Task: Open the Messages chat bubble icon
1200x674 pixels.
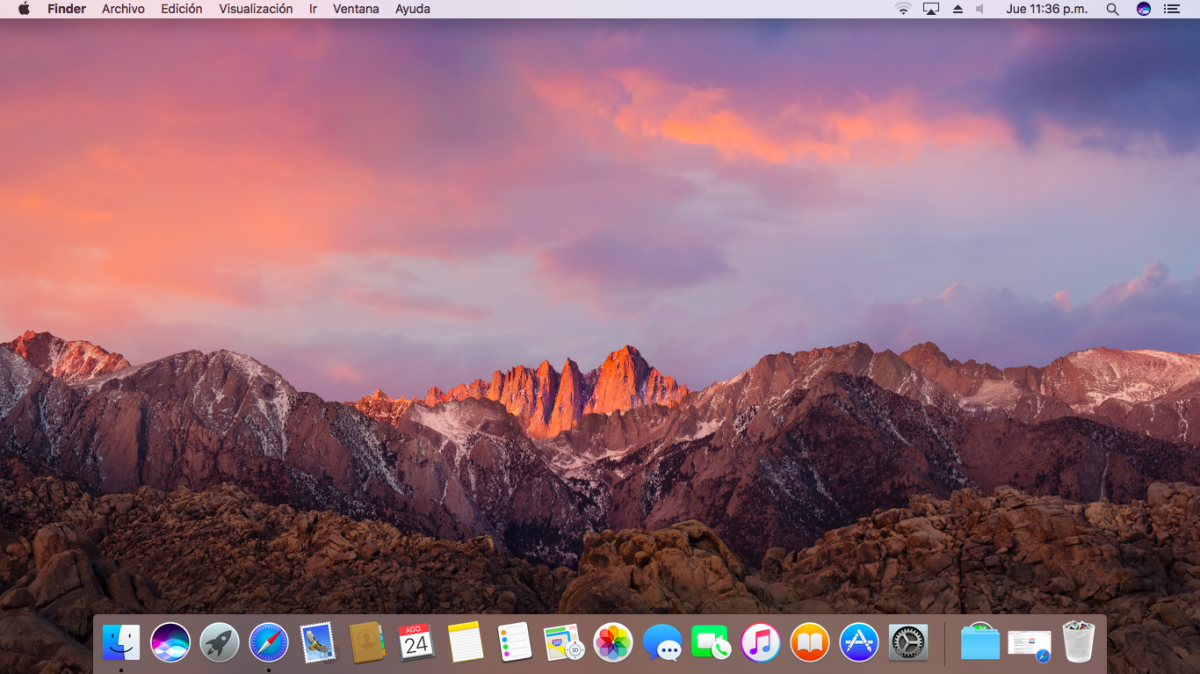Action: coord(662,642)
